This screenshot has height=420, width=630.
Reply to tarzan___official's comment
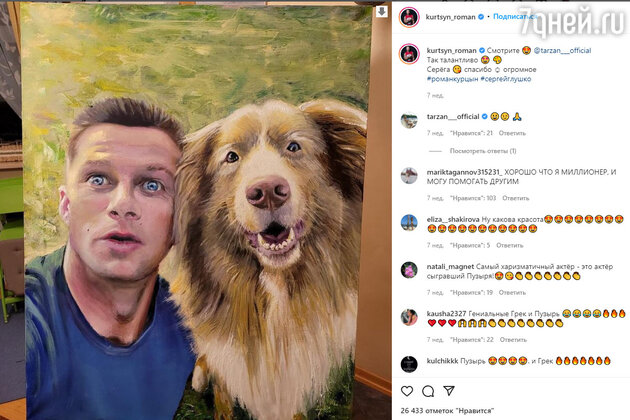[x=512, y=132]
